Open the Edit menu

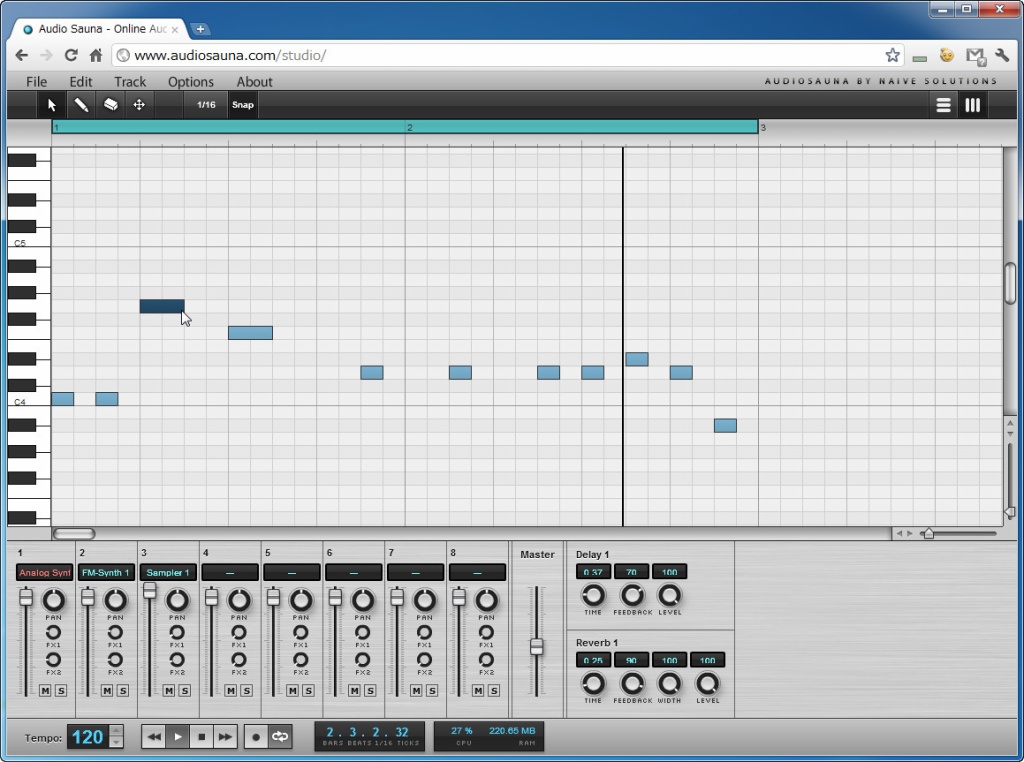pos(81,82)
